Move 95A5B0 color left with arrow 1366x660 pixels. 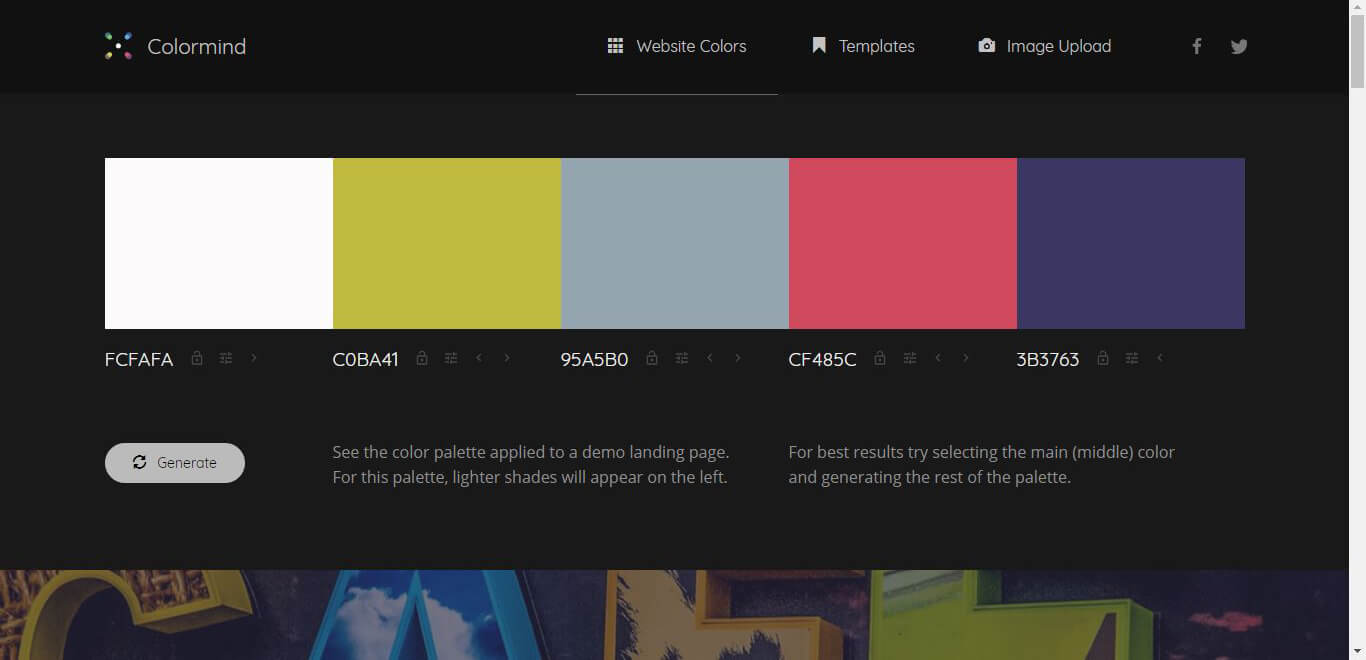(710, 358)
